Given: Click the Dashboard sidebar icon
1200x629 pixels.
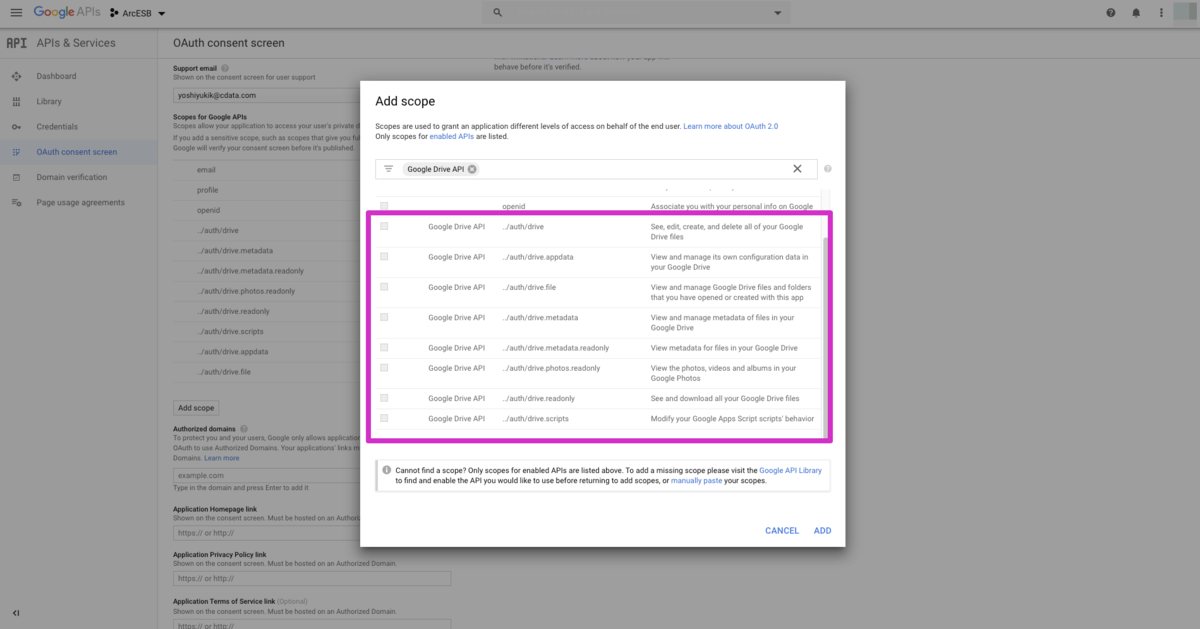Looking at the screenshot, I should point(16,76).
